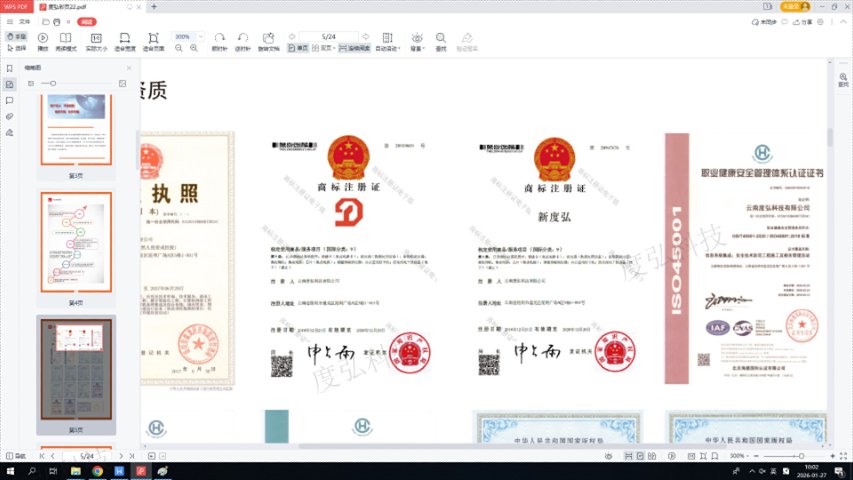Click the orange login account button
This screenshot has height=480, width=853.
coord(795,7)
